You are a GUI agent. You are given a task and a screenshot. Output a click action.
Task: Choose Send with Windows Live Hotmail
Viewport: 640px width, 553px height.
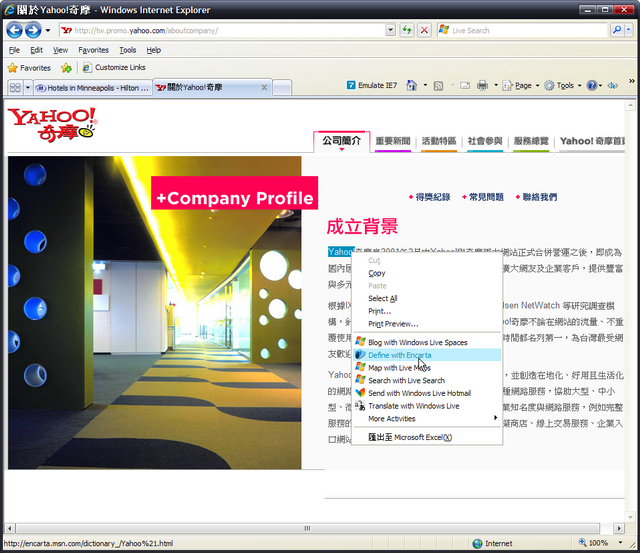(427, 393)
